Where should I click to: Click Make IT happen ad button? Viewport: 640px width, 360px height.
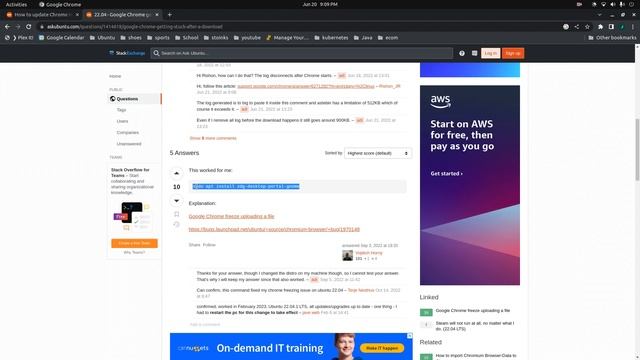tap(382, 348)
